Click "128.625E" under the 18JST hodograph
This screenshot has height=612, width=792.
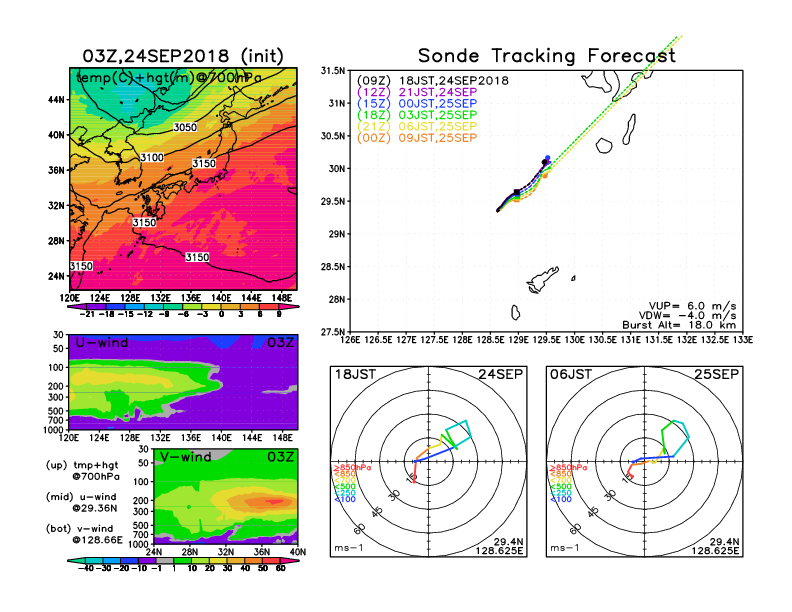499,551
